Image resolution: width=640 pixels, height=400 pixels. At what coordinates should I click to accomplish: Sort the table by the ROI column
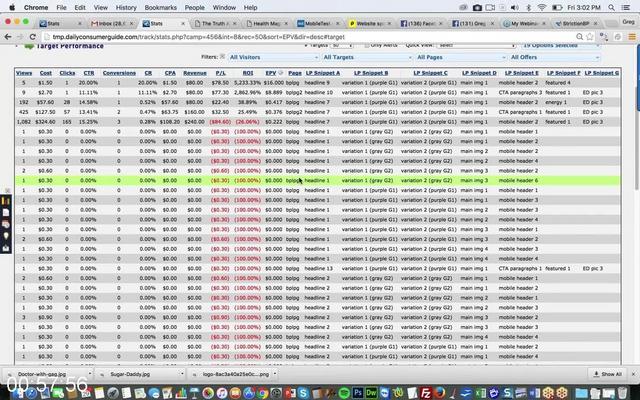tap(248, 73)
